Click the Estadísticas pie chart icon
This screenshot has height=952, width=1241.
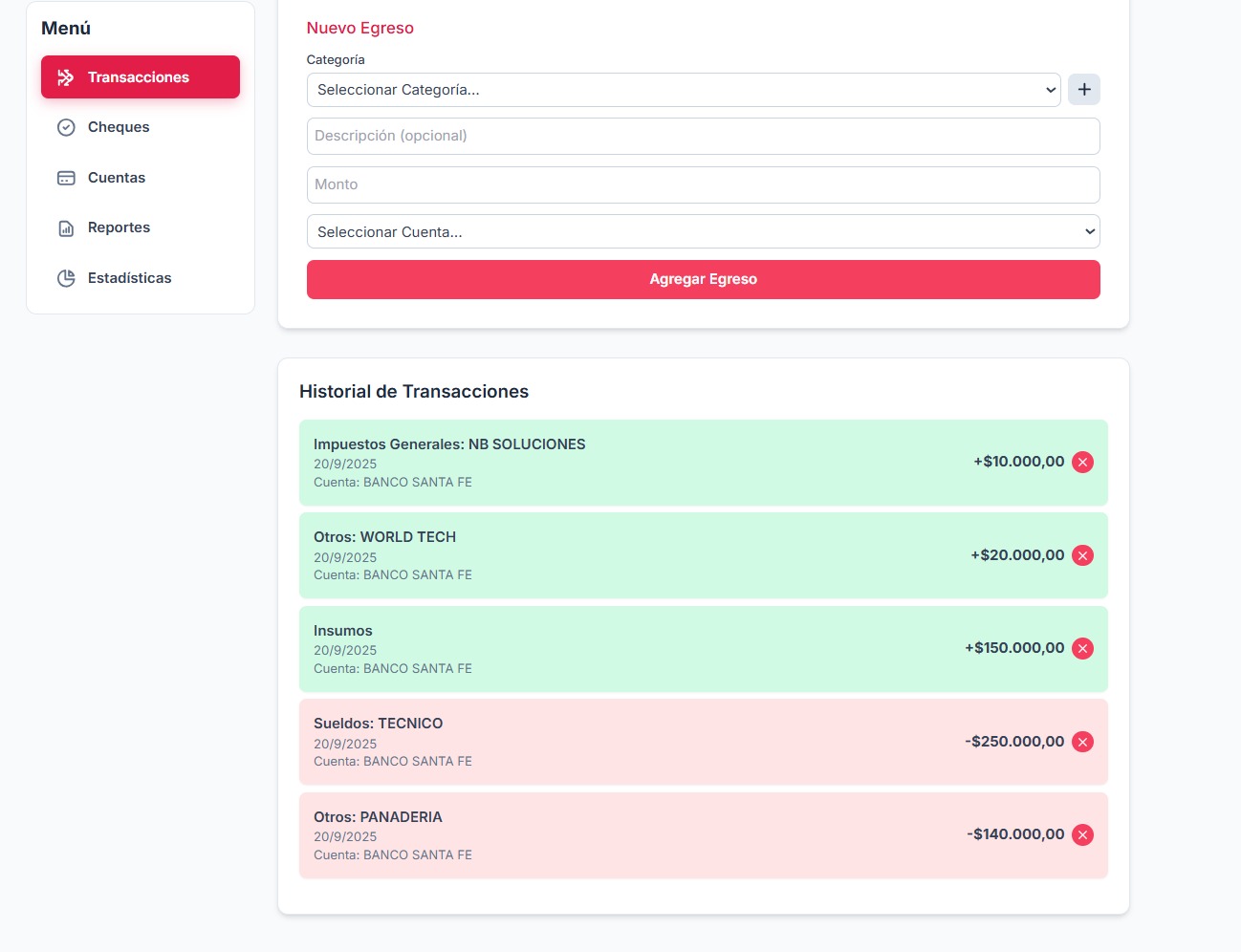pos(66,278)
